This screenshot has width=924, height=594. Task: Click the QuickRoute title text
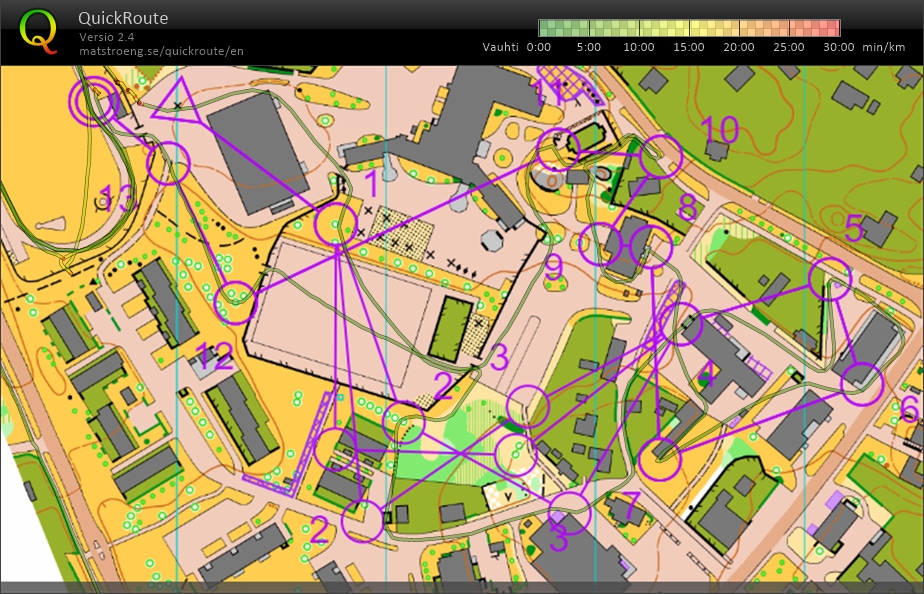(x=123, y=19)
